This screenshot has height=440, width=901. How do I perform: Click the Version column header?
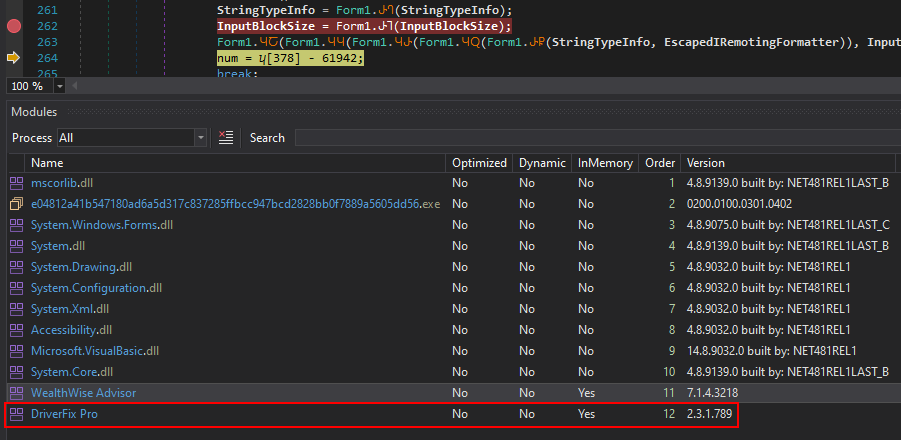point(706,162)
